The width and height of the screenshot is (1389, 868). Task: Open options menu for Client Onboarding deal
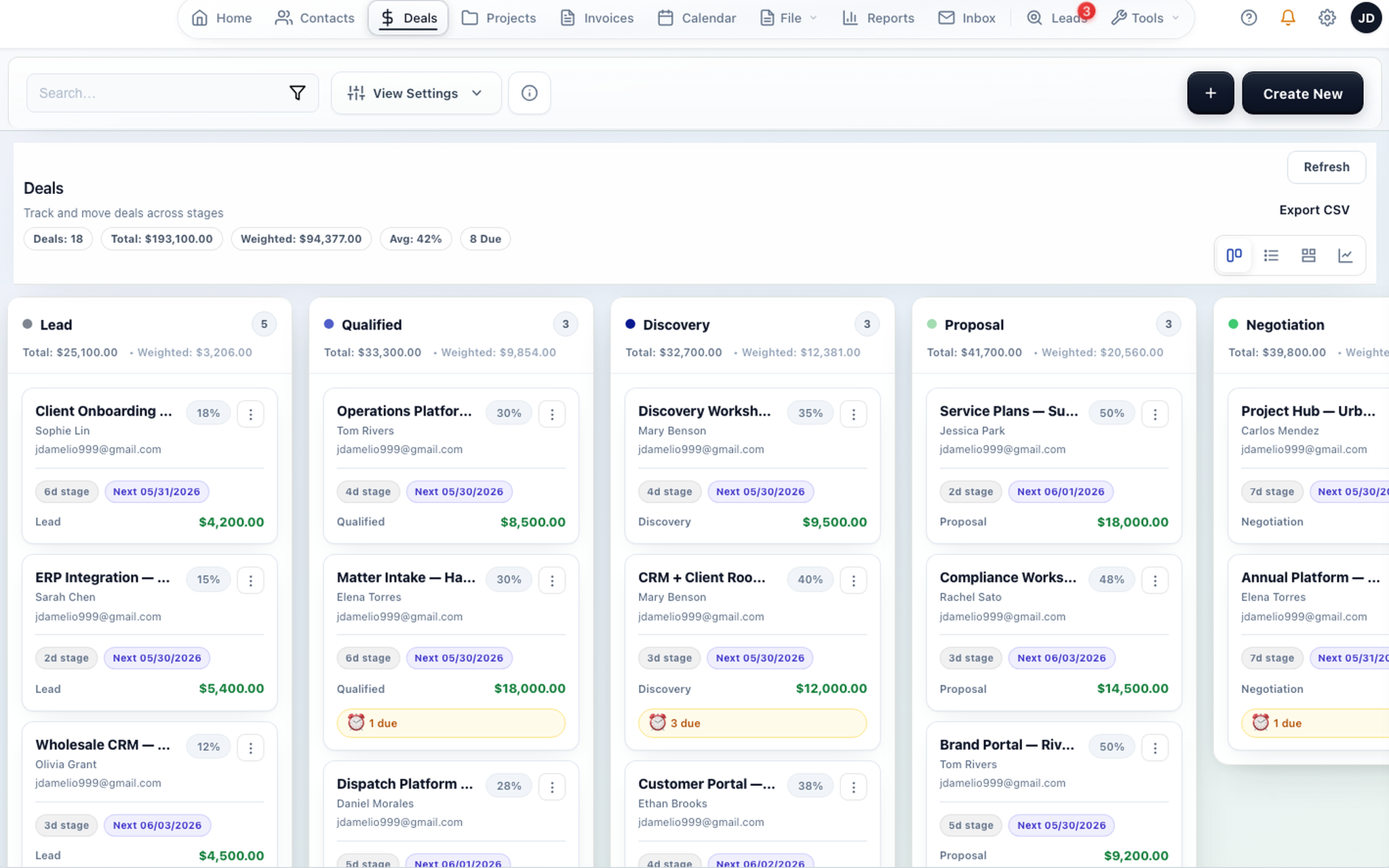point(251,414)
